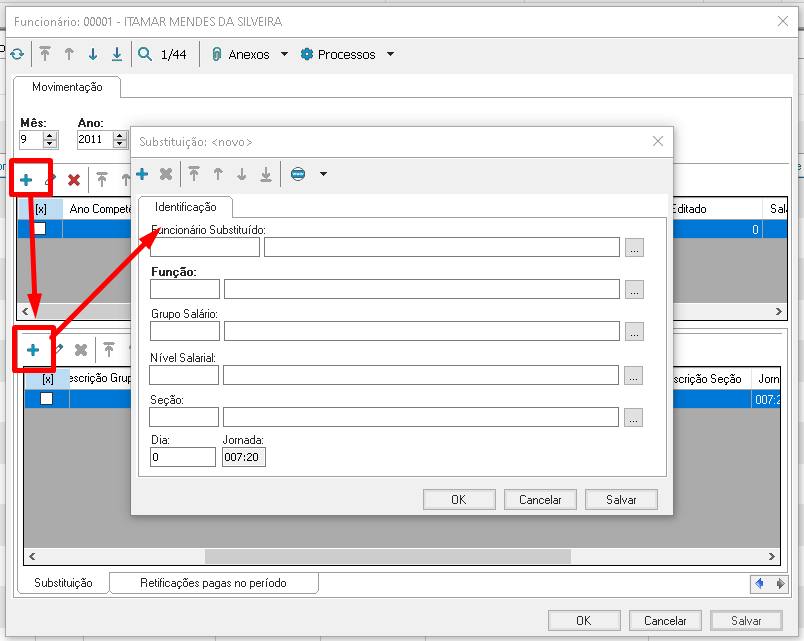Switch to Retificações pagas no período tab
The height and width of the screenshot is (641, 804).
(213, 583)
